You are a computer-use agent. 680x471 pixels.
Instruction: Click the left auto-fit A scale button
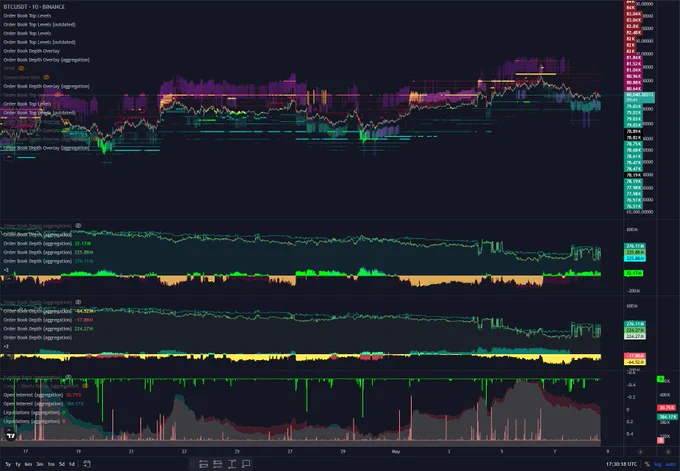point(640,452)
